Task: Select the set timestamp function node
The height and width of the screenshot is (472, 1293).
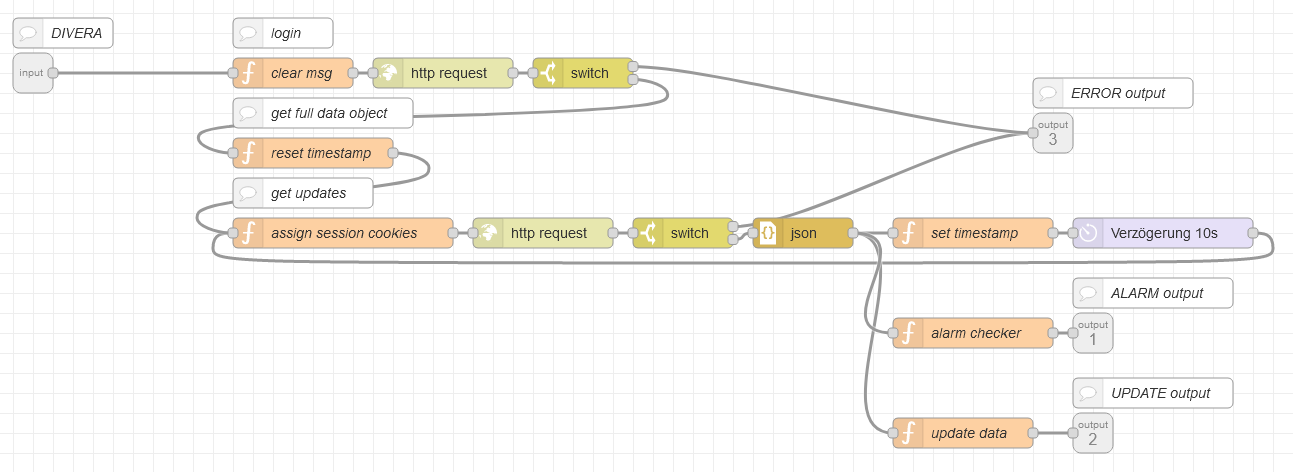Action: click(x=973, y=233)
